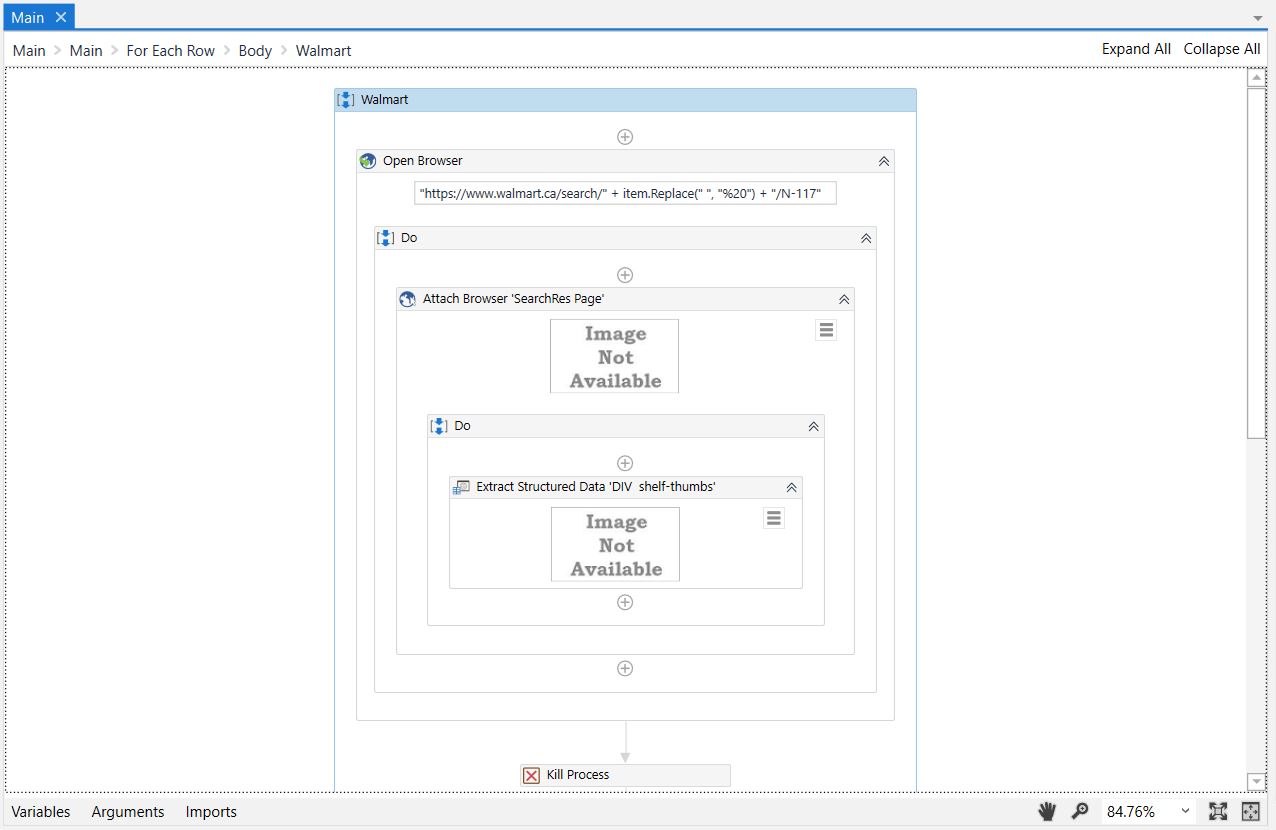1276x830 pixels.
Task: Select Walmart breadcrumb
Action: [x=323, y=50]
